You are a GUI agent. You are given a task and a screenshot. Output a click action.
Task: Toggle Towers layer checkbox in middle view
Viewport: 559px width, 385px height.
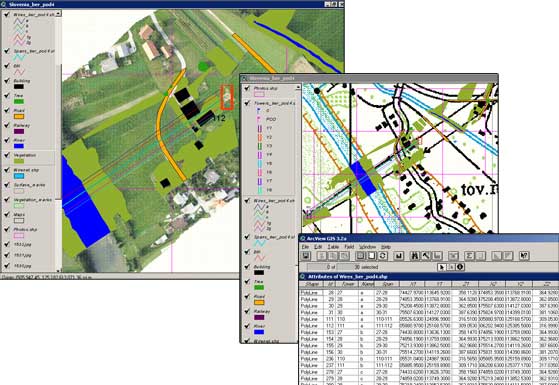247,103
